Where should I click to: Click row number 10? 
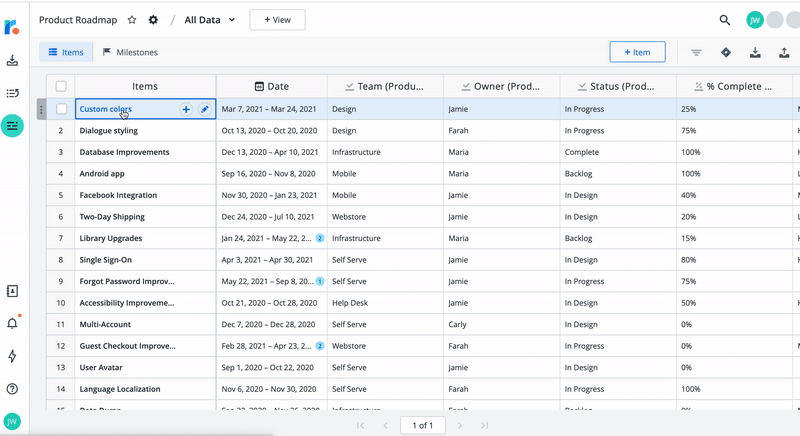coord(61,303)
